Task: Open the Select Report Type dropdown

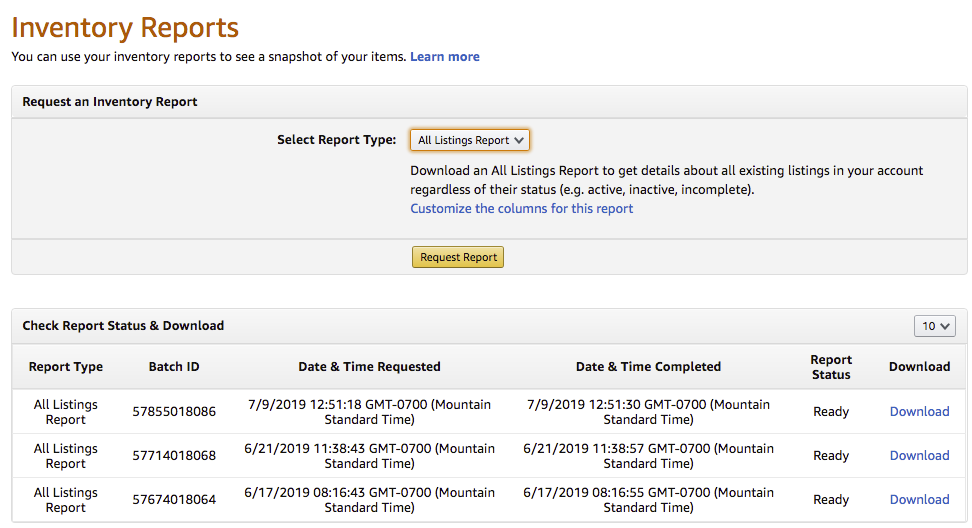Action: tap(470, 140)
